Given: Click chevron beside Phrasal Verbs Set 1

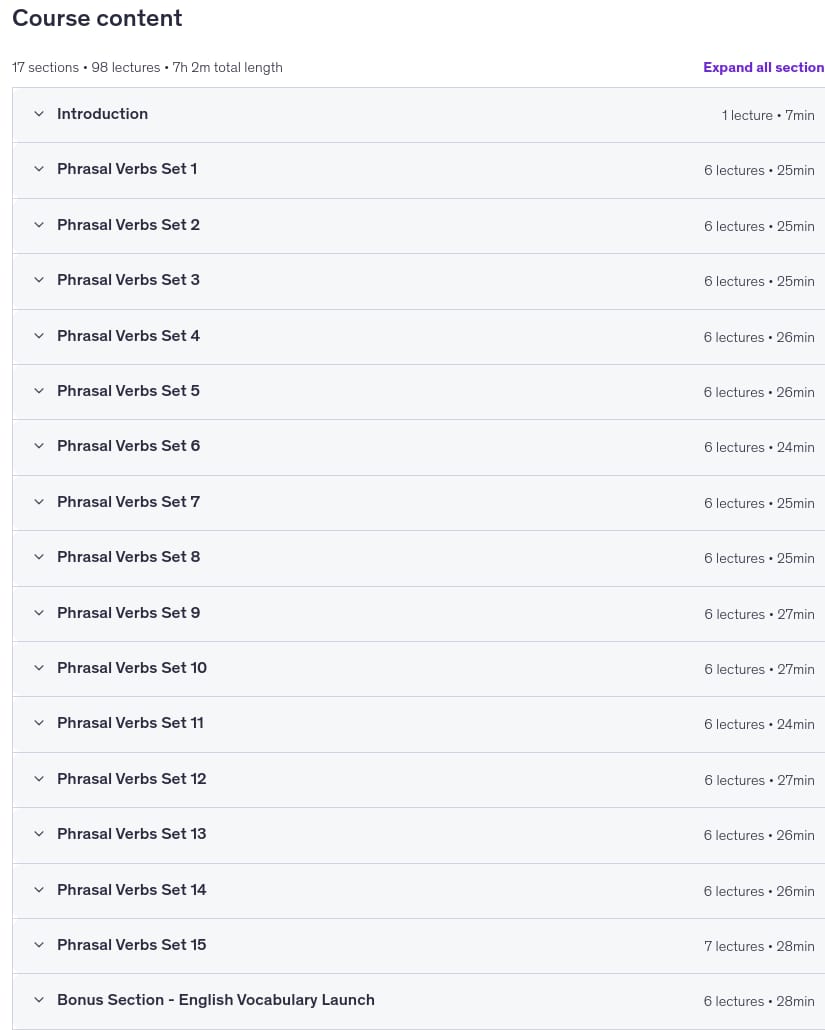Looking at the screenshot, I should point(39,169).
